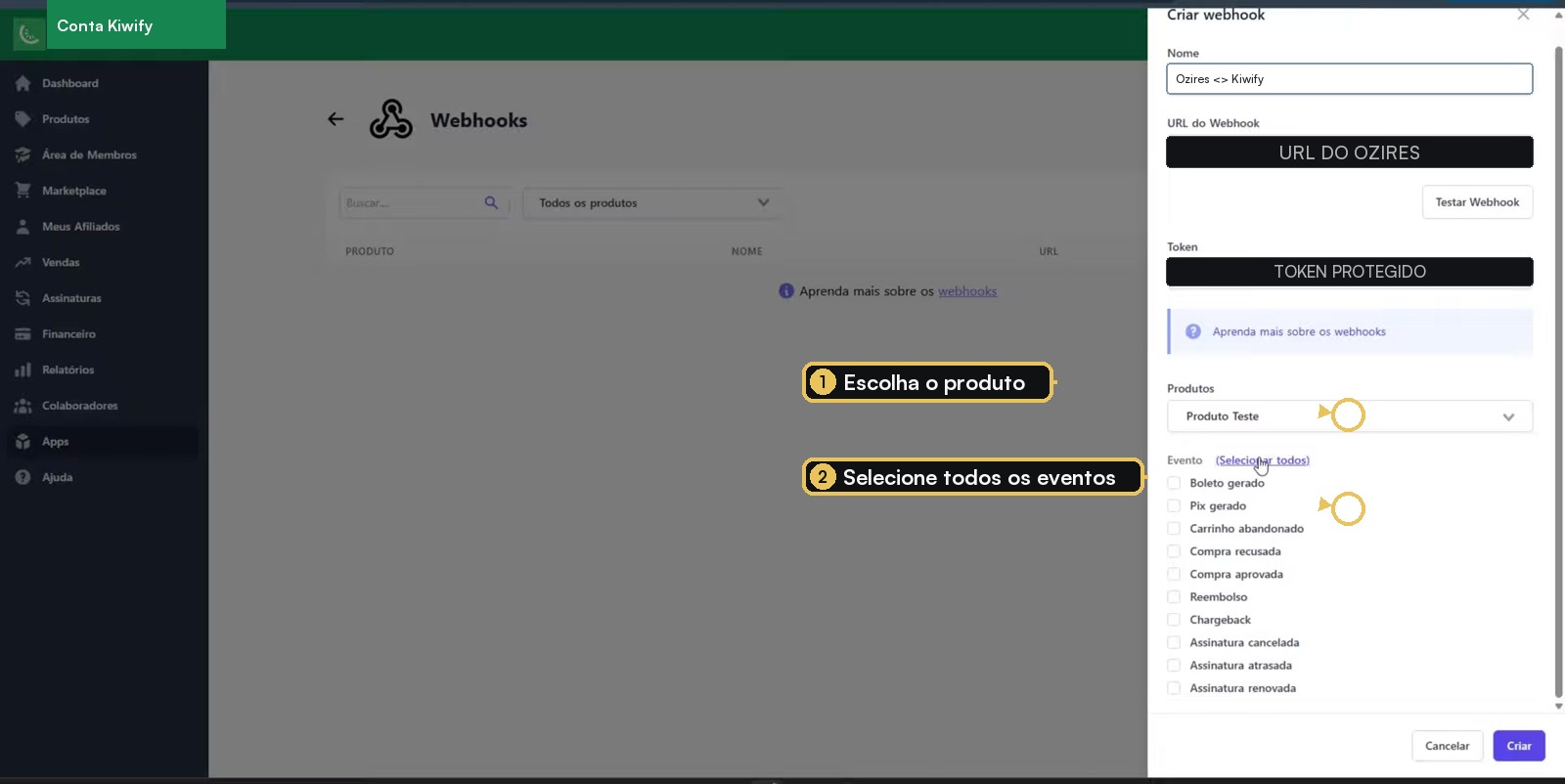Close the Criar webhook panel
Viewport: 1565px width, 784px height.
click(x=1523, y=14)
